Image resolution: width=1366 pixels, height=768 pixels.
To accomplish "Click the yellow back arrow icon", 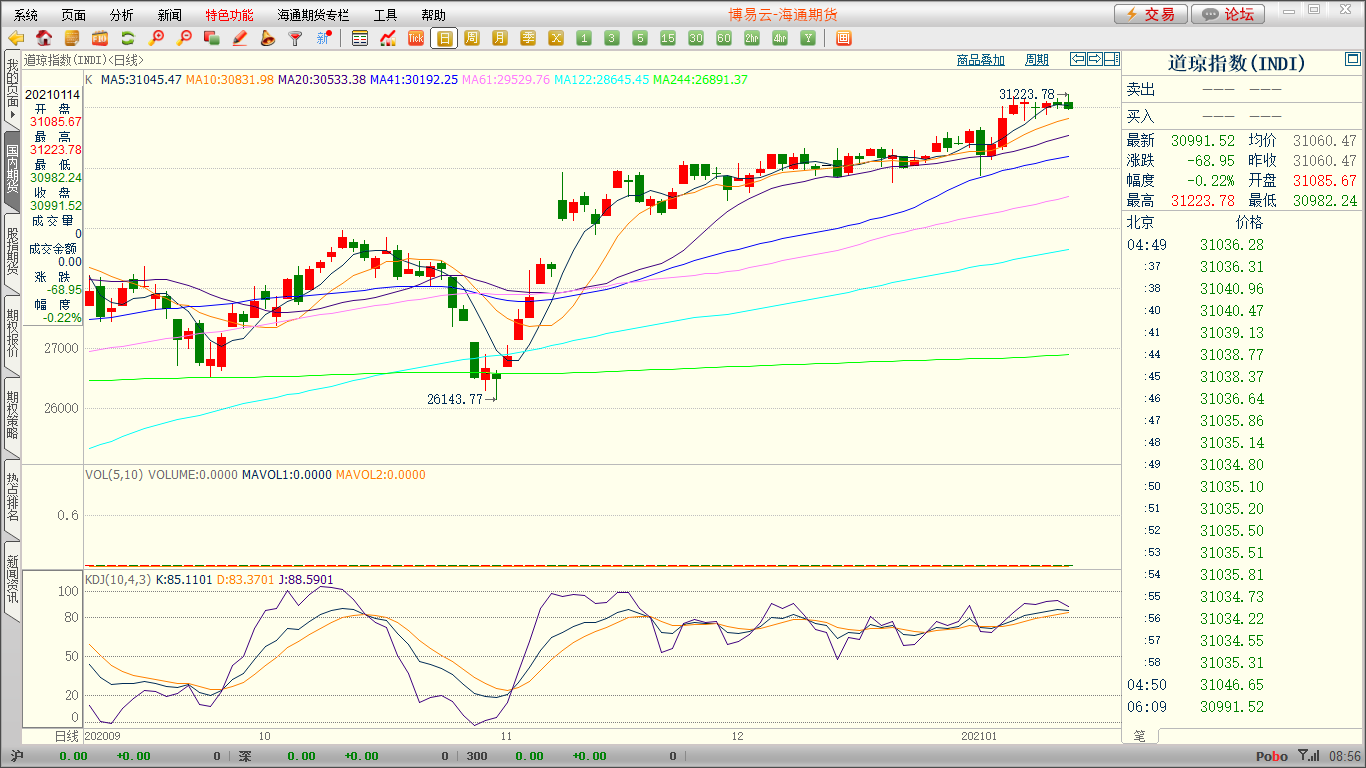I will 16,38.
